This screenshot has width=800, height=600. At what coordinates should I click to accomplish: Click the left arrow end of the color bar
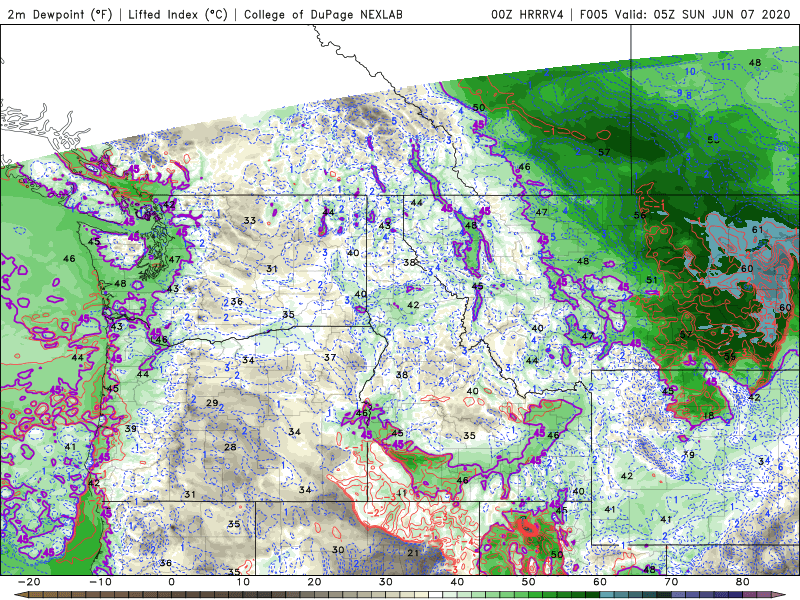point(19,595)
